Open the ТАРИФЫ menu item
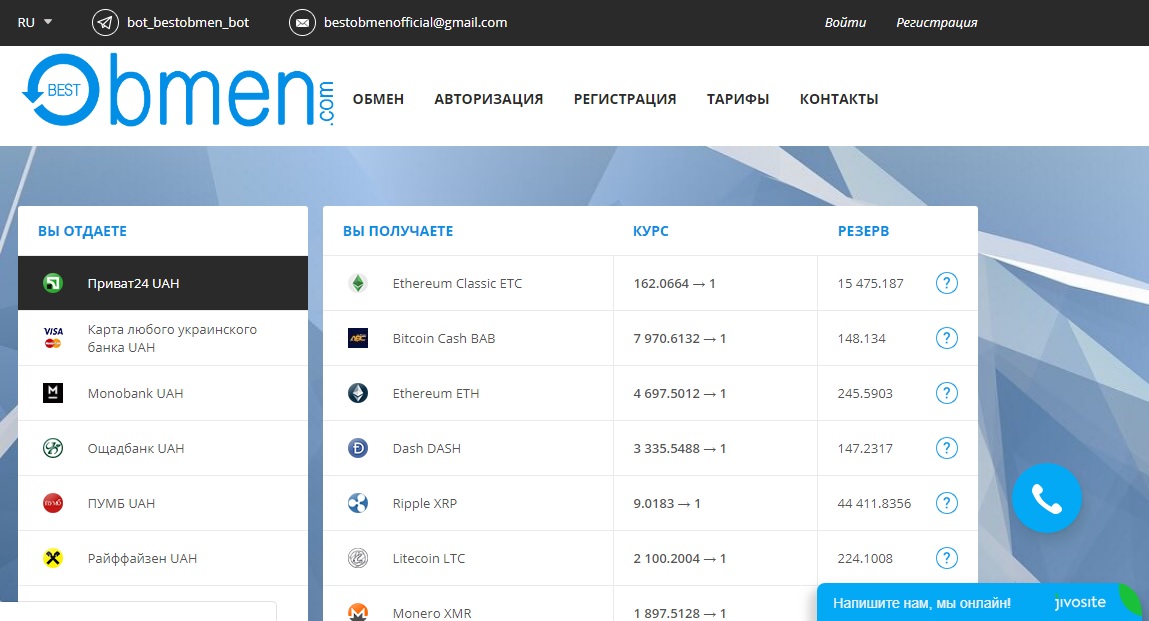This screenshot has width=1149, height=621. tap(737, 99)
